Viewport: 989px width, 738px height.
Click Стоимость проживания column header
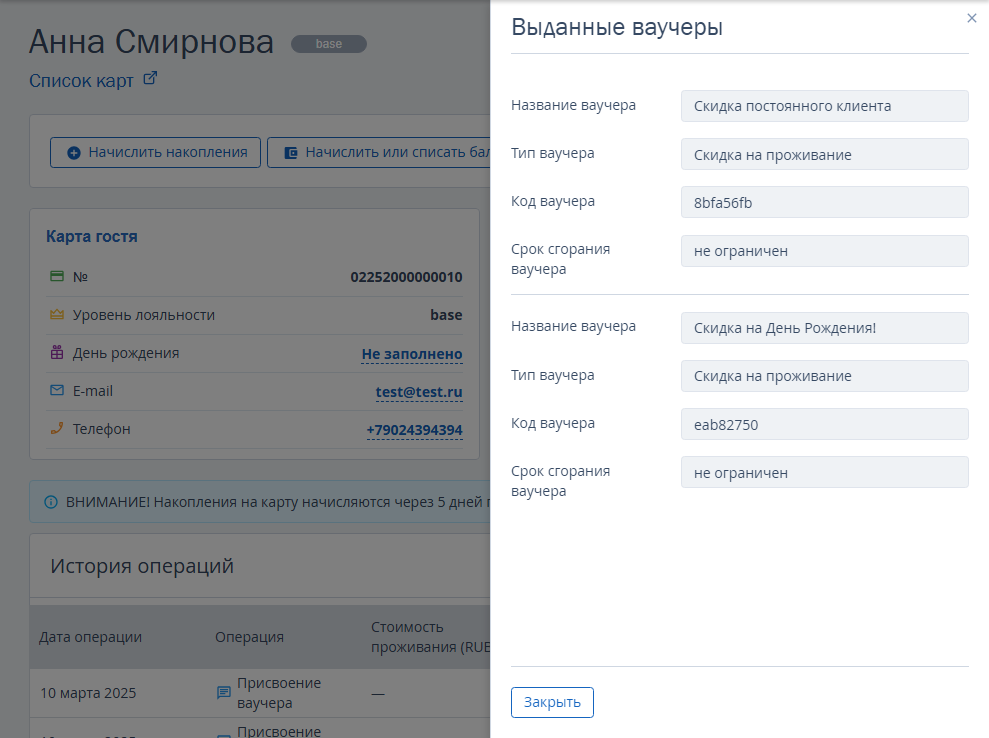point(430,637)
